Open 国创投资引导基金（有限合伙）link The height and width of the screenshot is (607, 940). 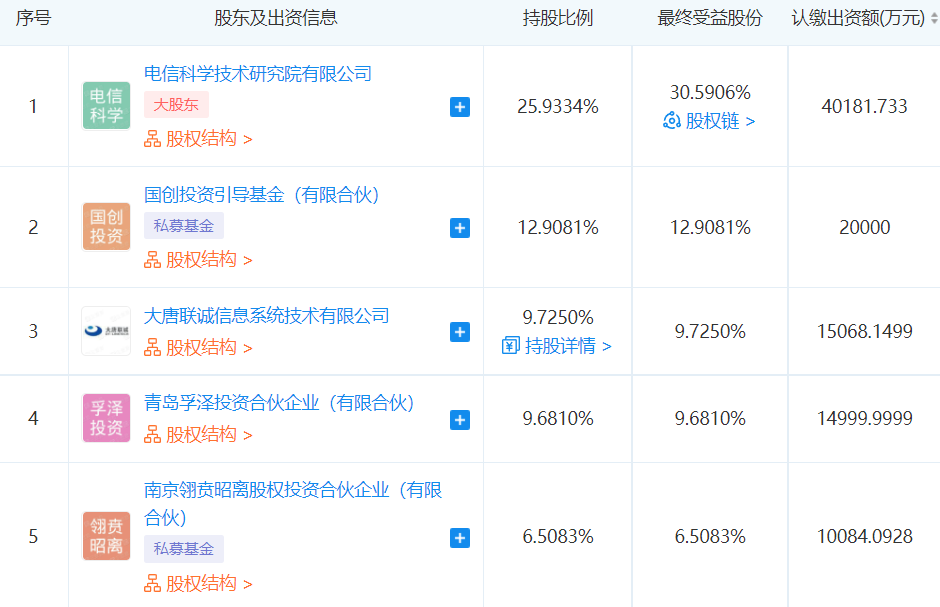[x=261, y=195]
